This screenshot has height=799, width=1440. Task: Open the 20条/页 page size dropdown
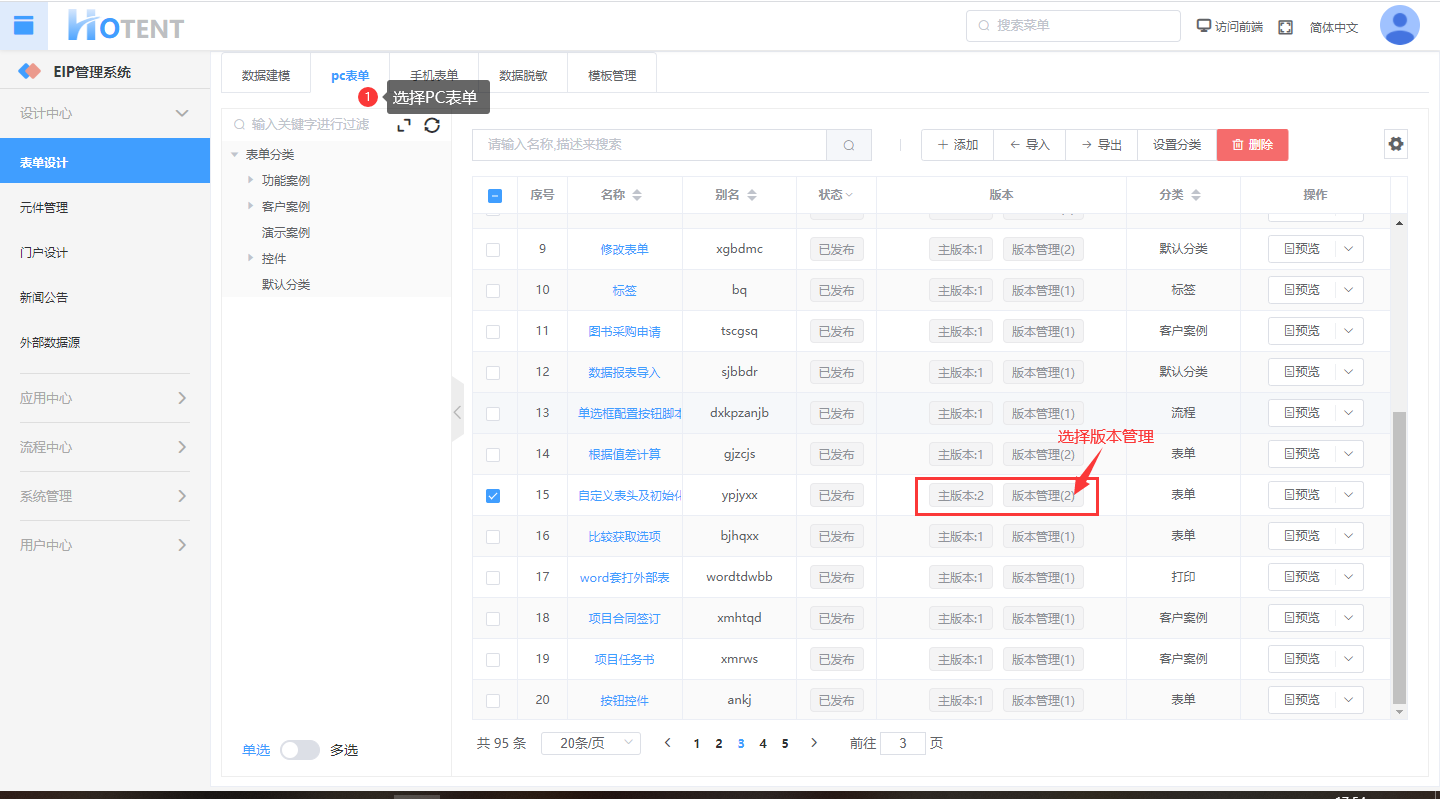[590, 743]
